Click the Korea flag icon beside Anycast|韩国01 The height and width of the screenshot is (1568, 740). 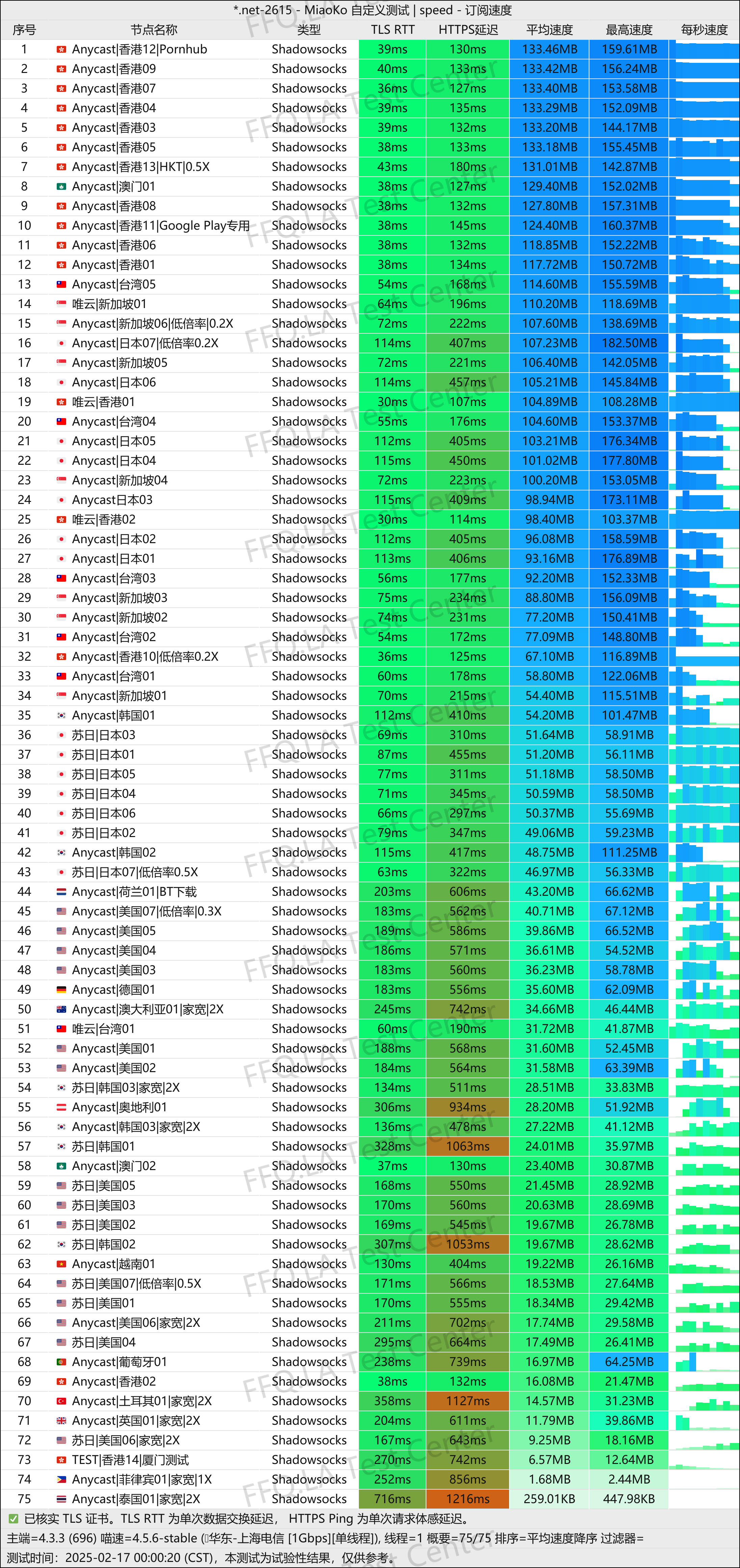point(61,715)
